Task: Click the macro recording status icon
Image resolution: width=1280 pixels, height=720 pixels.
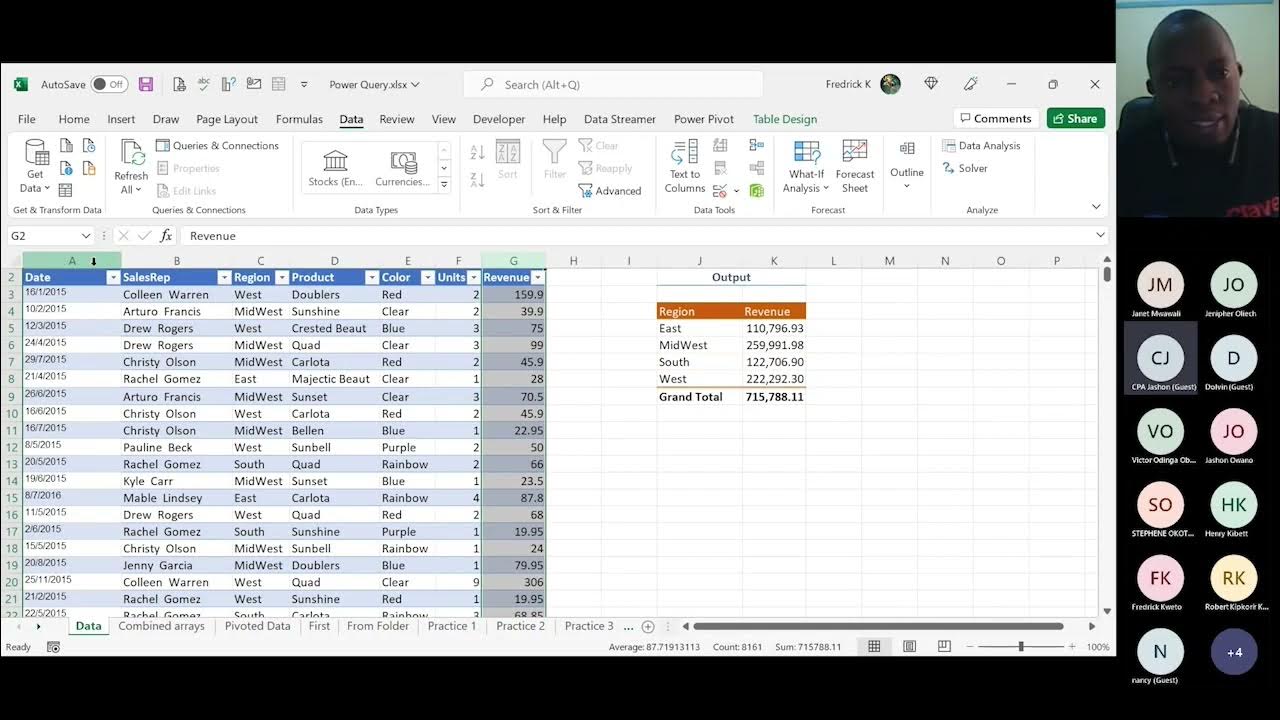Action: pyautogui.click(x=53, y=647)
